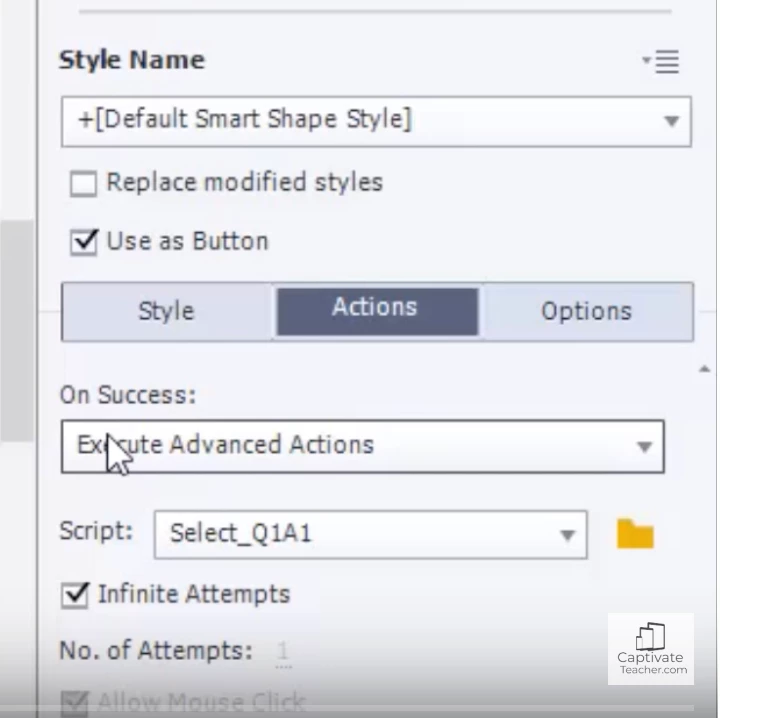Open the Select_Q1A1 script dropdown
This screenshot has height=718, width=766.
click(371, 535)
